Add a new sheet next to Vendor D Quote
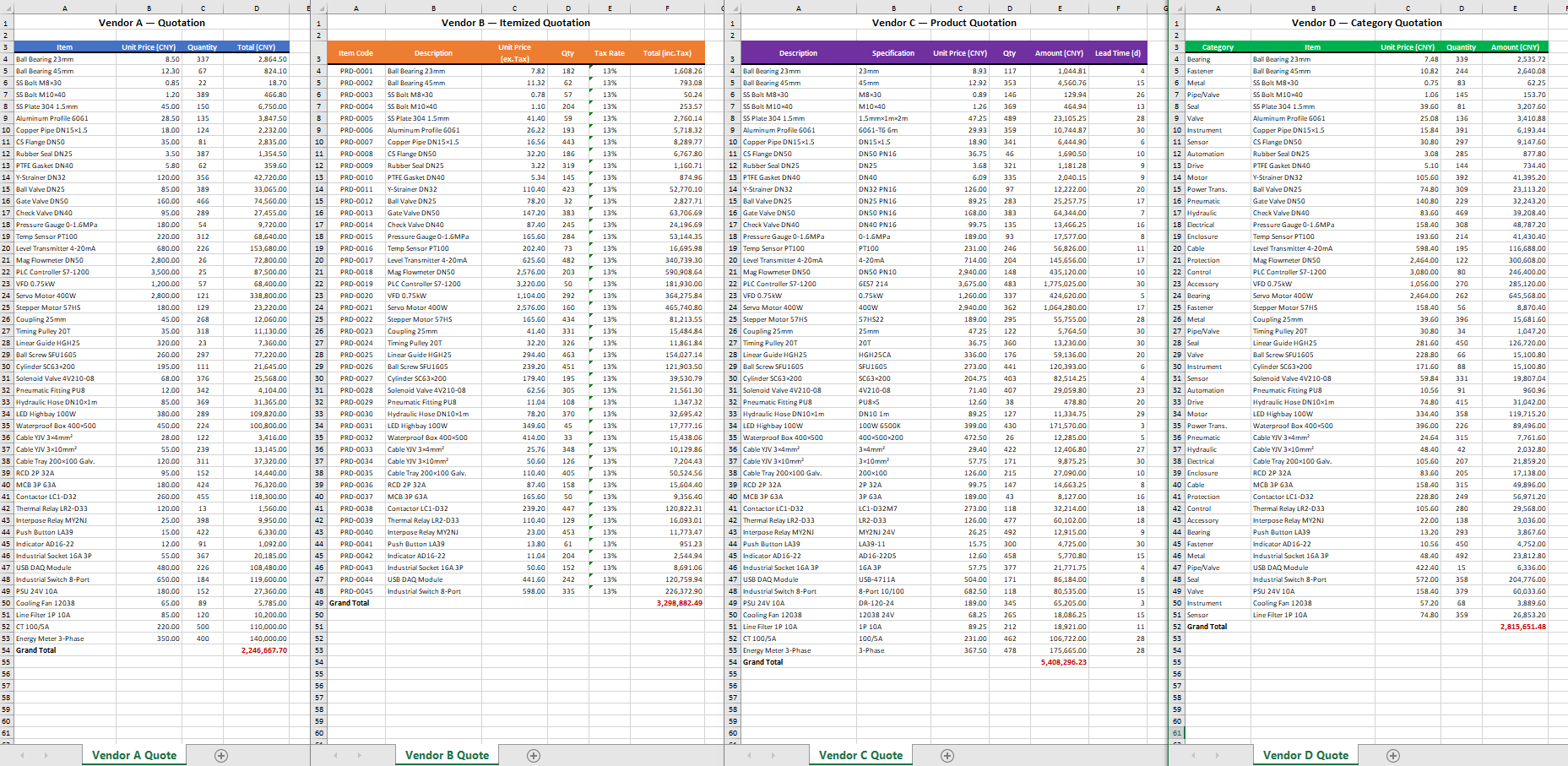Viewport: 1568px width, 766px height. [1393, 756]
